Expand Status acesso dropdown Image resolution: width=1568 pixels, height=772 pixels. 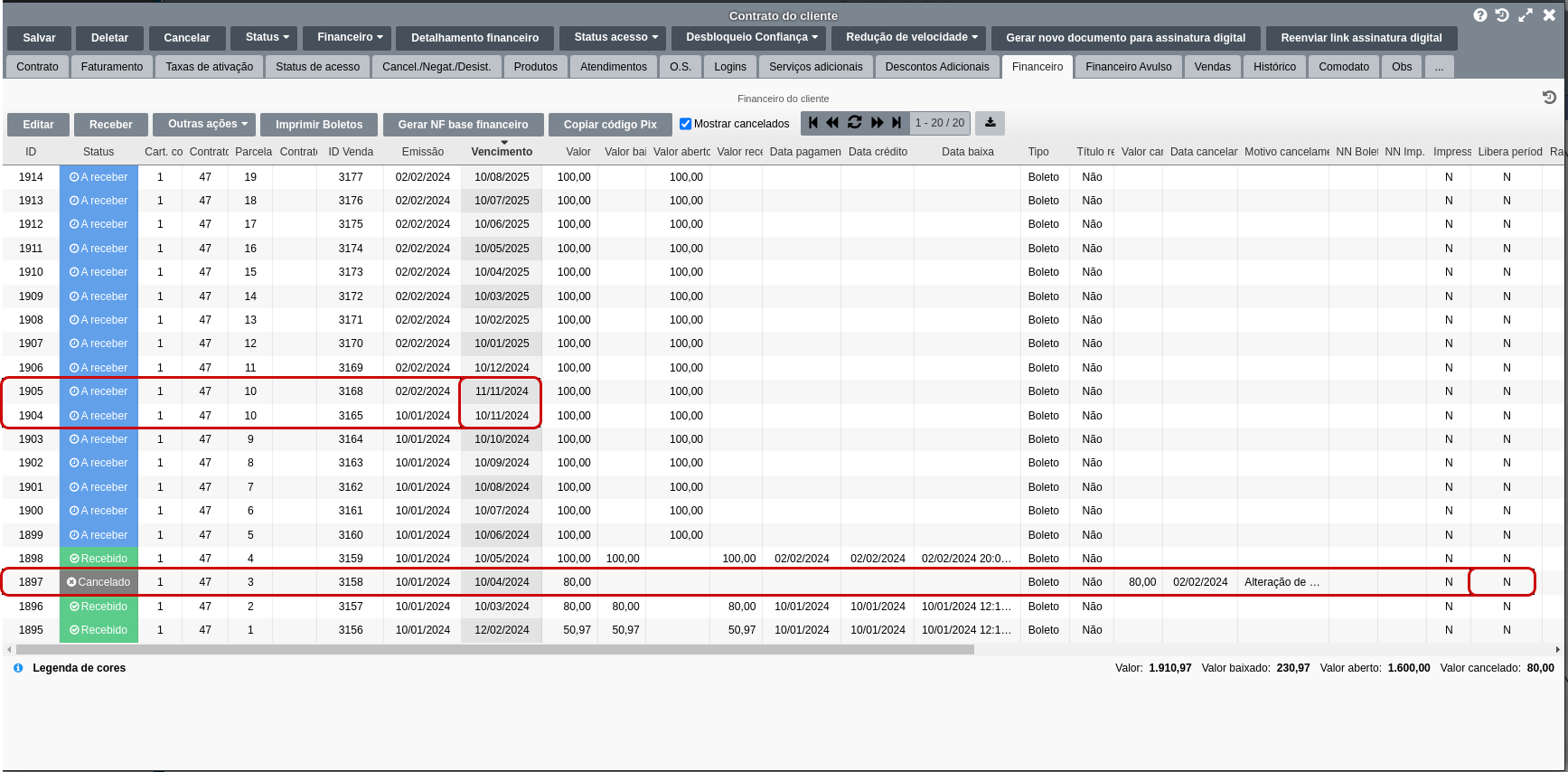tap(613, 37)
